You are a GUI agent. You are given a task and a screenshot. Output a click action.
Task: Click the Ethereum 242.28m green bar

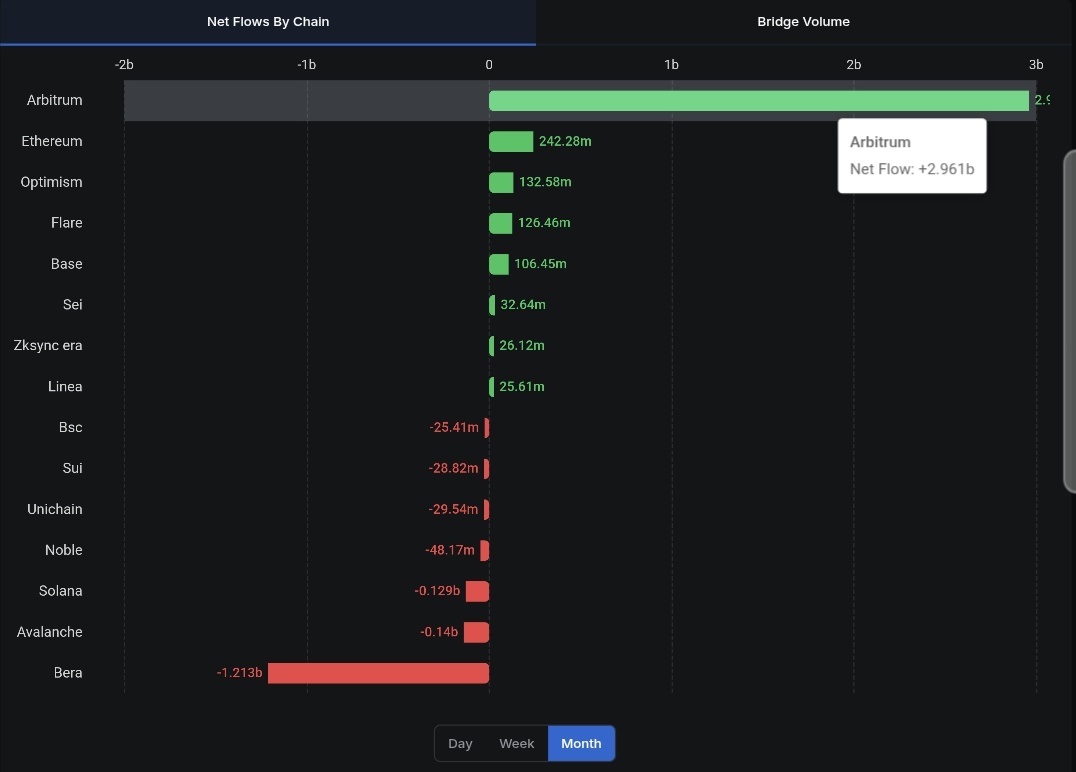coord(511,141)
